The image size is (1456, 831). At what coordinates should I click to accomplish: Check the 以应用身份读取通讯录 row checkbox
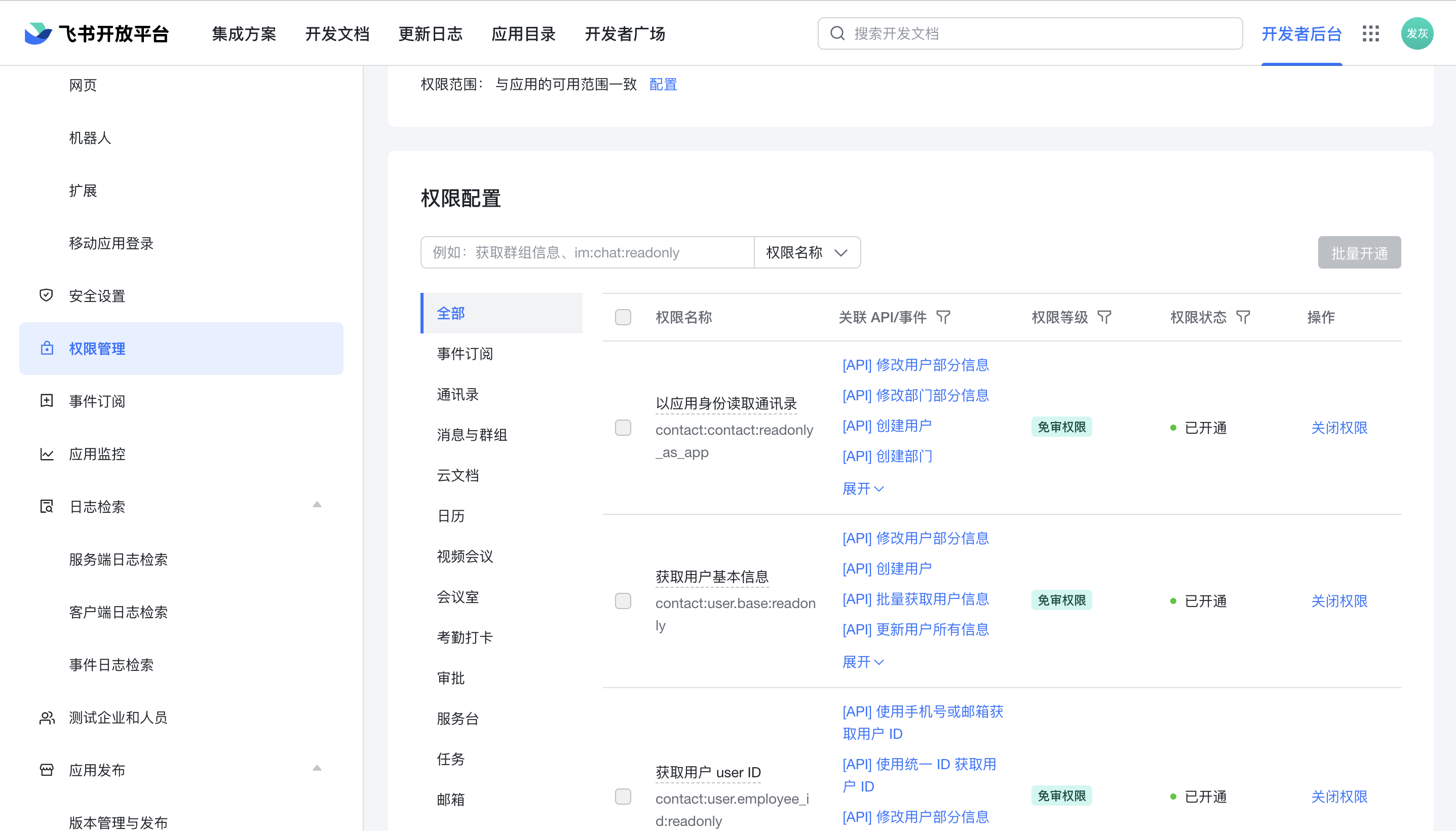pyautogui.click(x=623, y=428)
